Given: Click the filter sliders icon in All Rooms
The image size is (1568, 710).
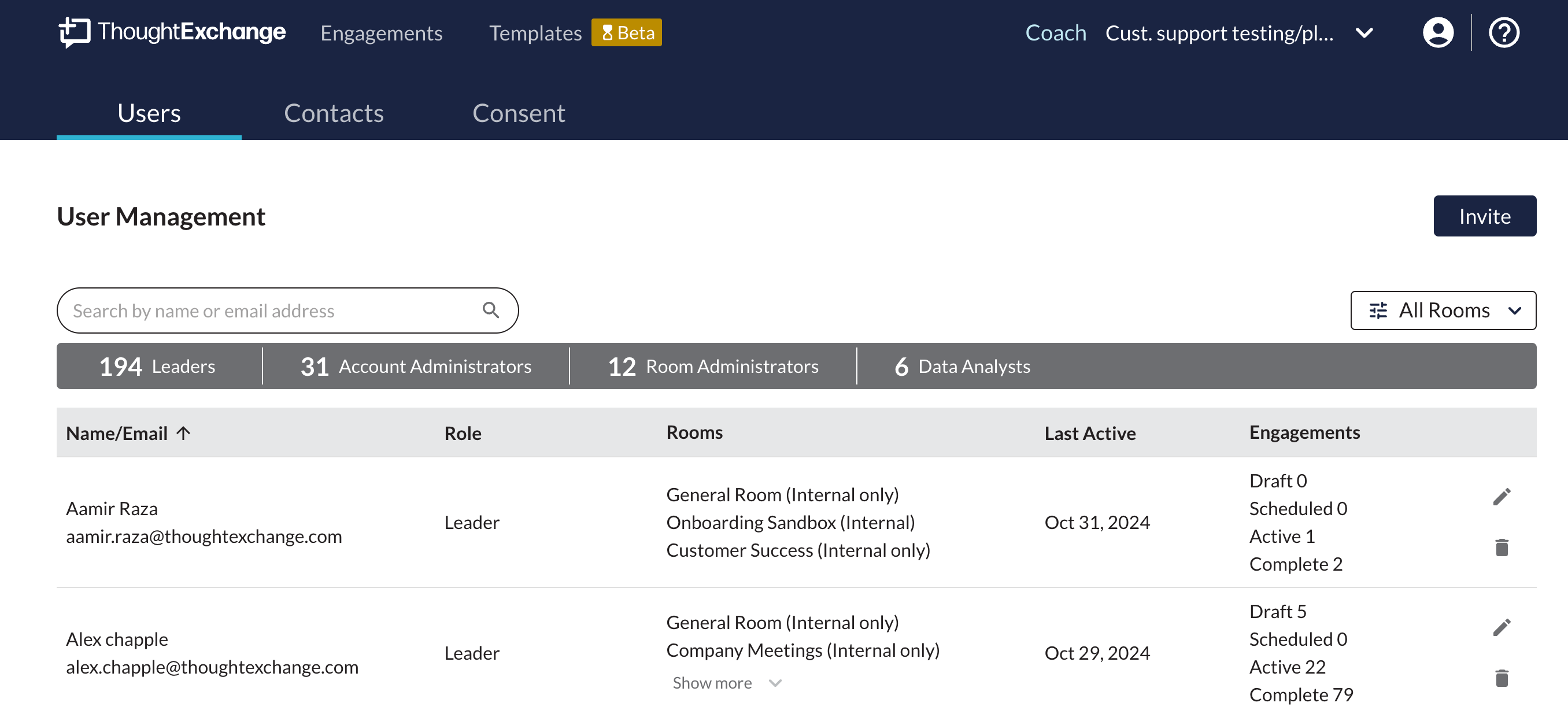Looking at the screenshot, I should pos(1378,310).
